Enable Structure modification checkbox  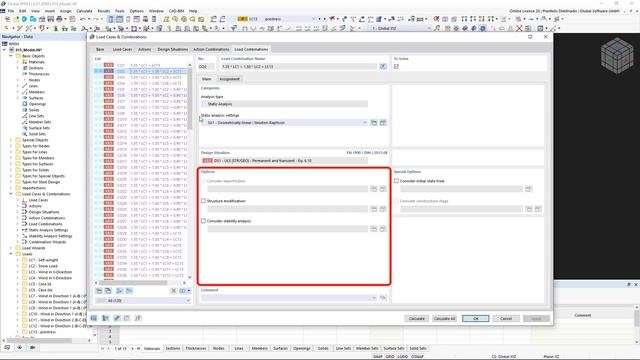click(203, 201)
